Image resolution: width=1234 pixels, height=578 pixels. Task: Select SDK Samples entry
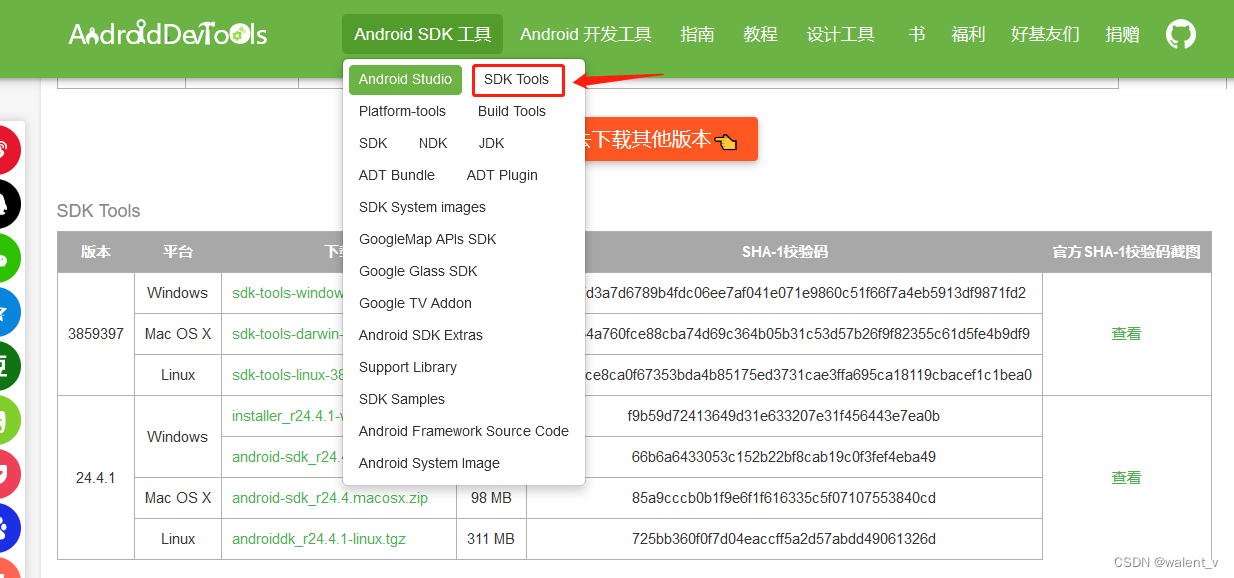point(402,399)
